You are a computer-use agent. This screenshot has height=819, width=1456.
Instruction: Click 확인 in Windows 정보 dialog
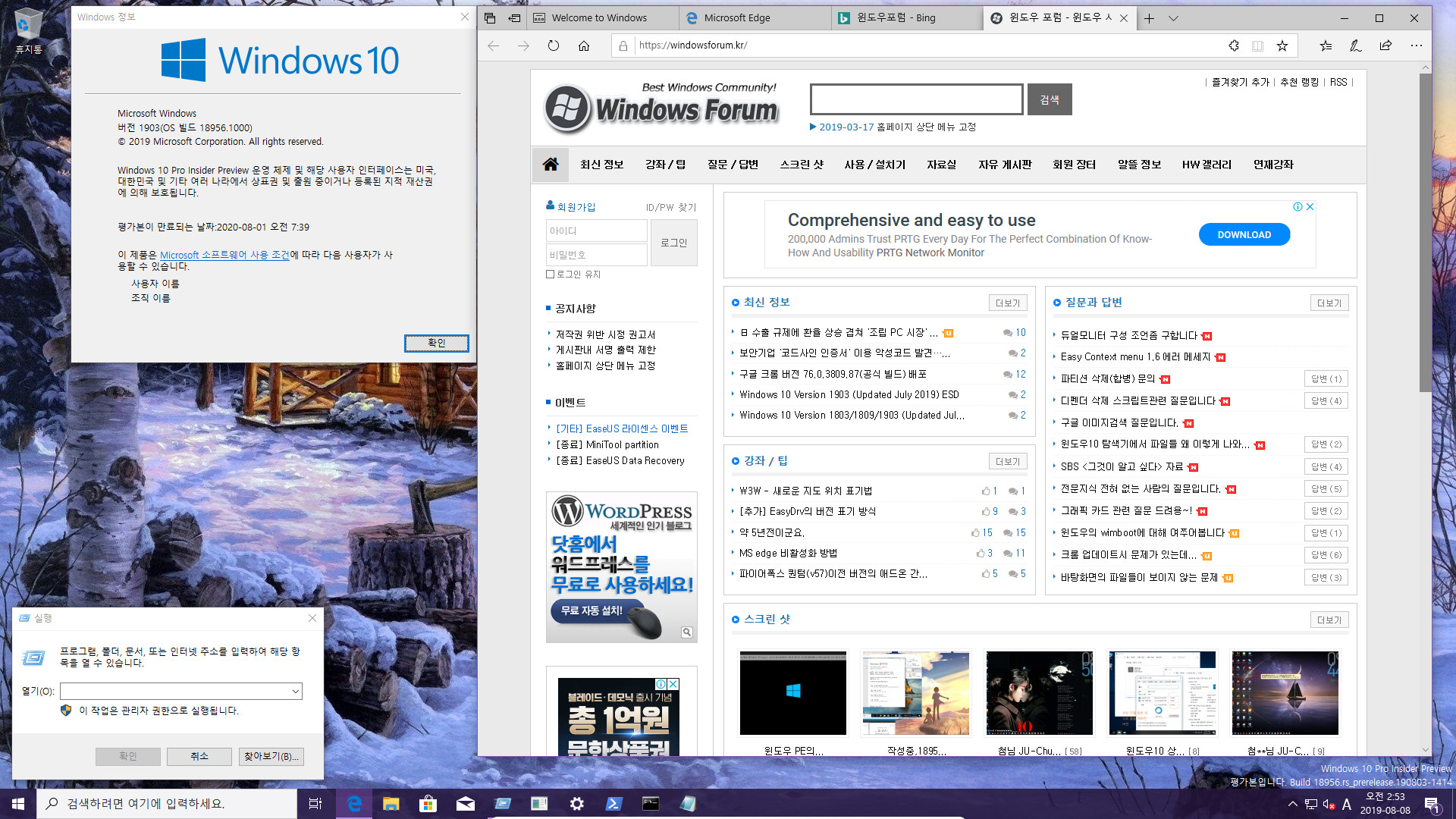pyautogui.click(x=437, y=343)
